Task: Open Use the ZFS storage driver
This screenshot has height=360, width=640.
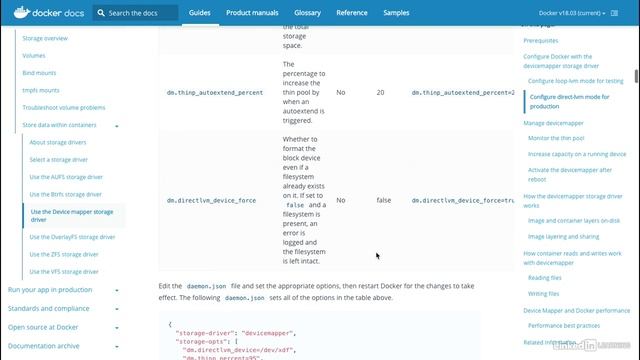Action: [x=64, y=254]
